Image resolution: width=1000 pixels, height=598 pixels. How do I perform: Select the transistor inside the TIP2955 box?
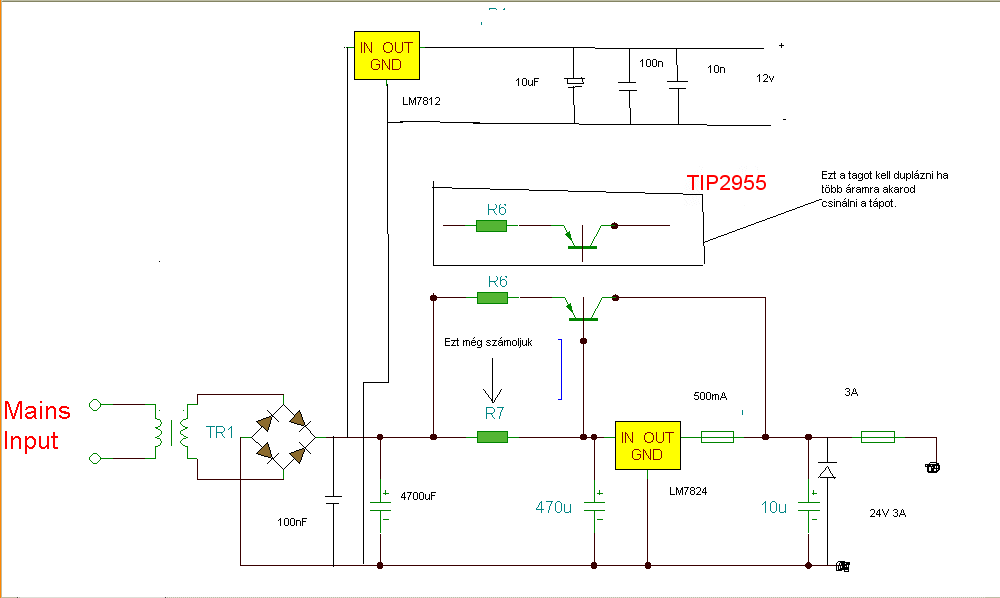(582, 238)
